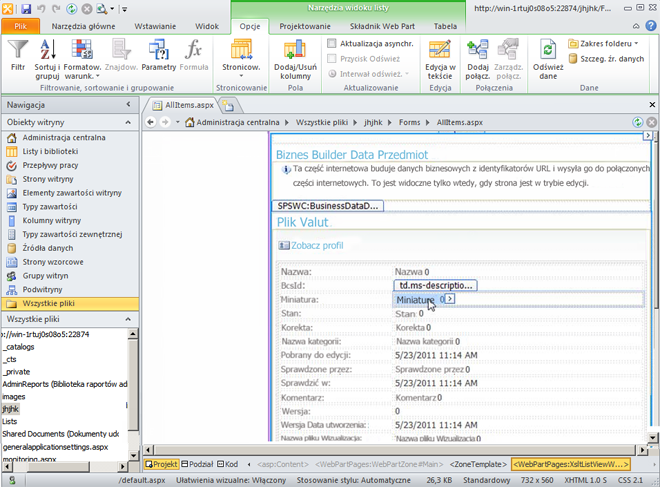Open Zakres folderu dropdown
Viewport: 660px width, 487px height.
point(603,43)
